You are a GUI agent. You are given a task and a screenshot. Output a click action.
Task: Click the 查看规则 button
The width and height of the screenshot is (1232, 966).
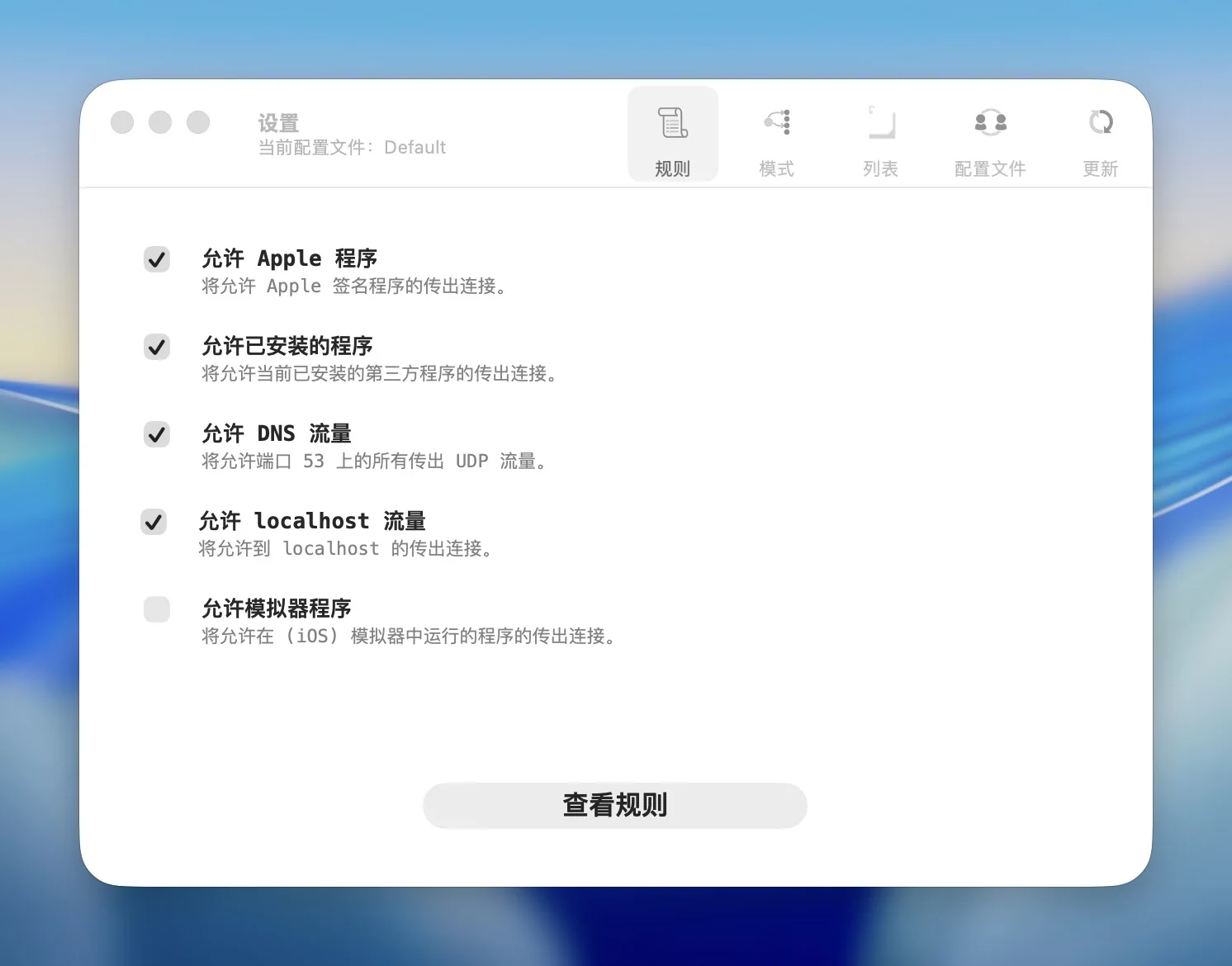click(615, 805)
